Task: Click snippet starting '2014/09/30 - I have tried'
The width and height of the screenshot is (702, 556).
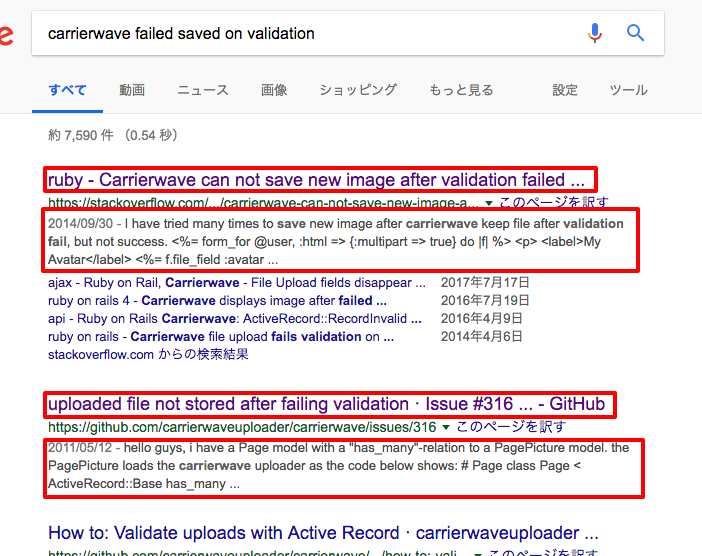Action: [x=336, y=242]
